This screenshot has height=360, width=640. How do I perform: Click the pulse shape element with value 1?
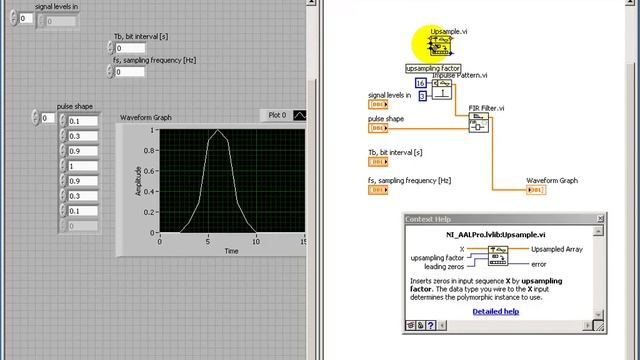point(83,166)
